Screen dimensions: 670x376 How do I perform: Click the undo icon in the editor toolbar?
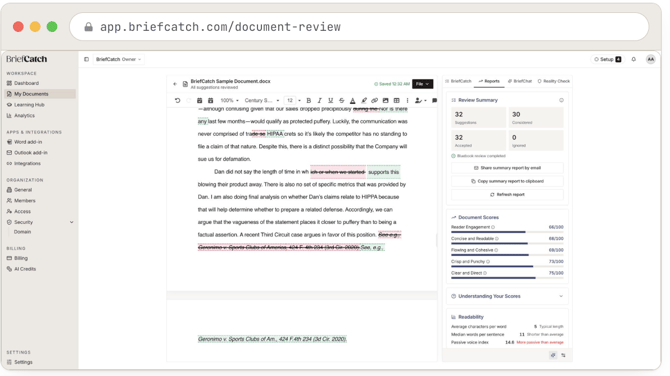[177, 100]
